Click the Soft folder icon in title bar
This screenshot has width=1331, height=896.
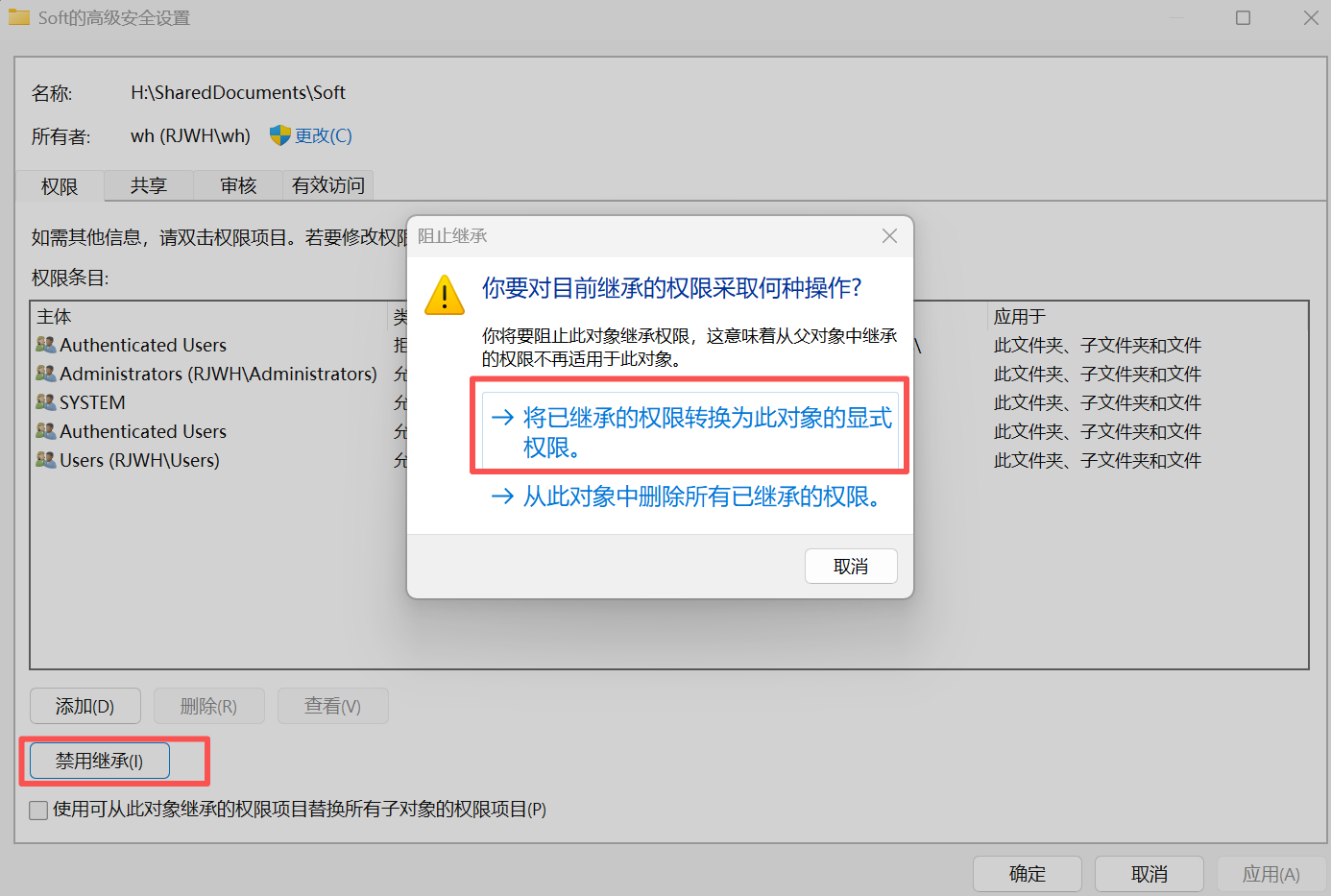[19, 17]
